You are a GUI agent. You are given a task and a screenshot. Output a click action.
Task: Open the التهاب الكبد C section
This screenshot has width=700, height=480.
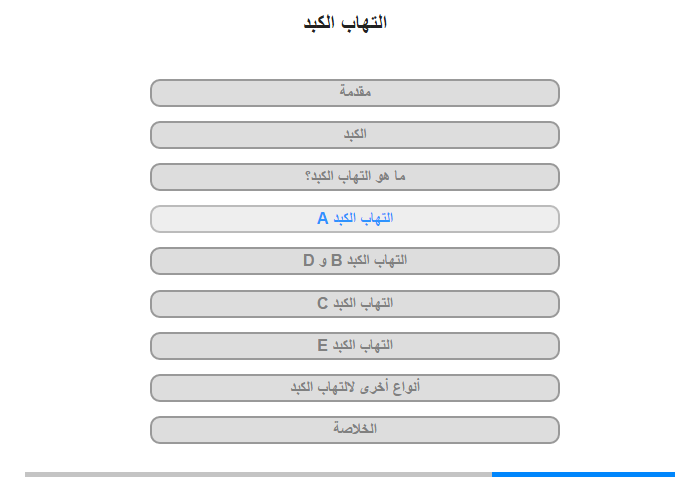pyautogui.click(x=354, y=304)
